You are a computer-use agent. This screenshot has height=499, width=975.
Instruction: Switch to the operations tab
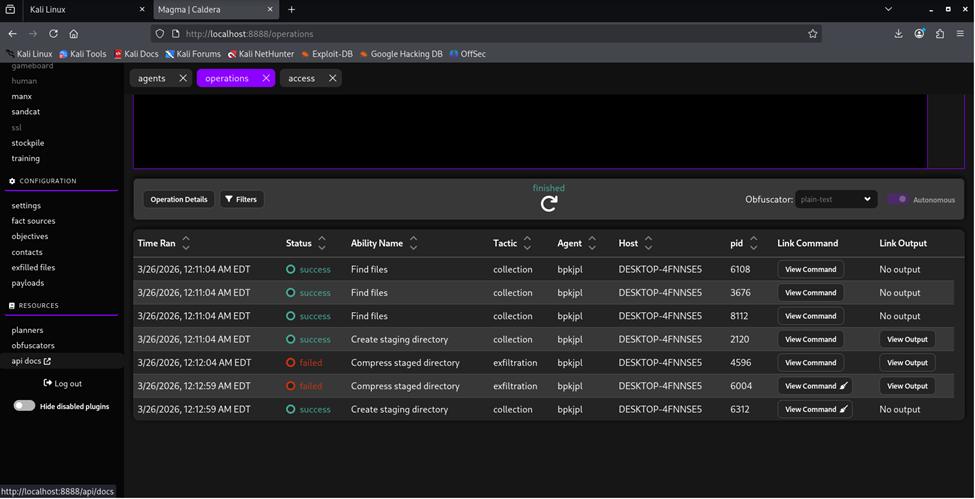click(227, 78)
